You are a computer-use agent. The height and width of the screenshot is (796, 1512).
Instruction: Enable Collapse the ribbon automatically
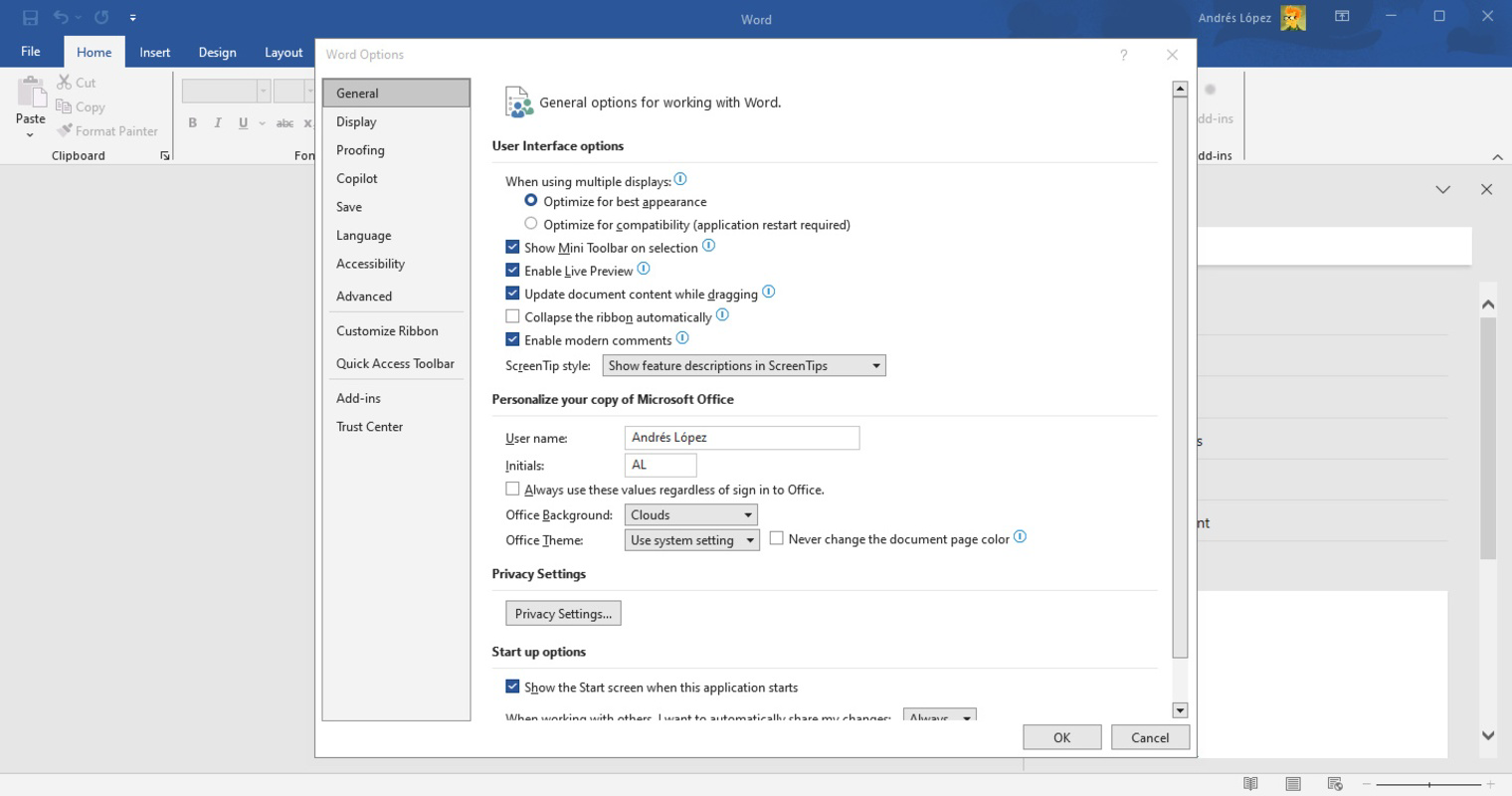tap(513, 315)
